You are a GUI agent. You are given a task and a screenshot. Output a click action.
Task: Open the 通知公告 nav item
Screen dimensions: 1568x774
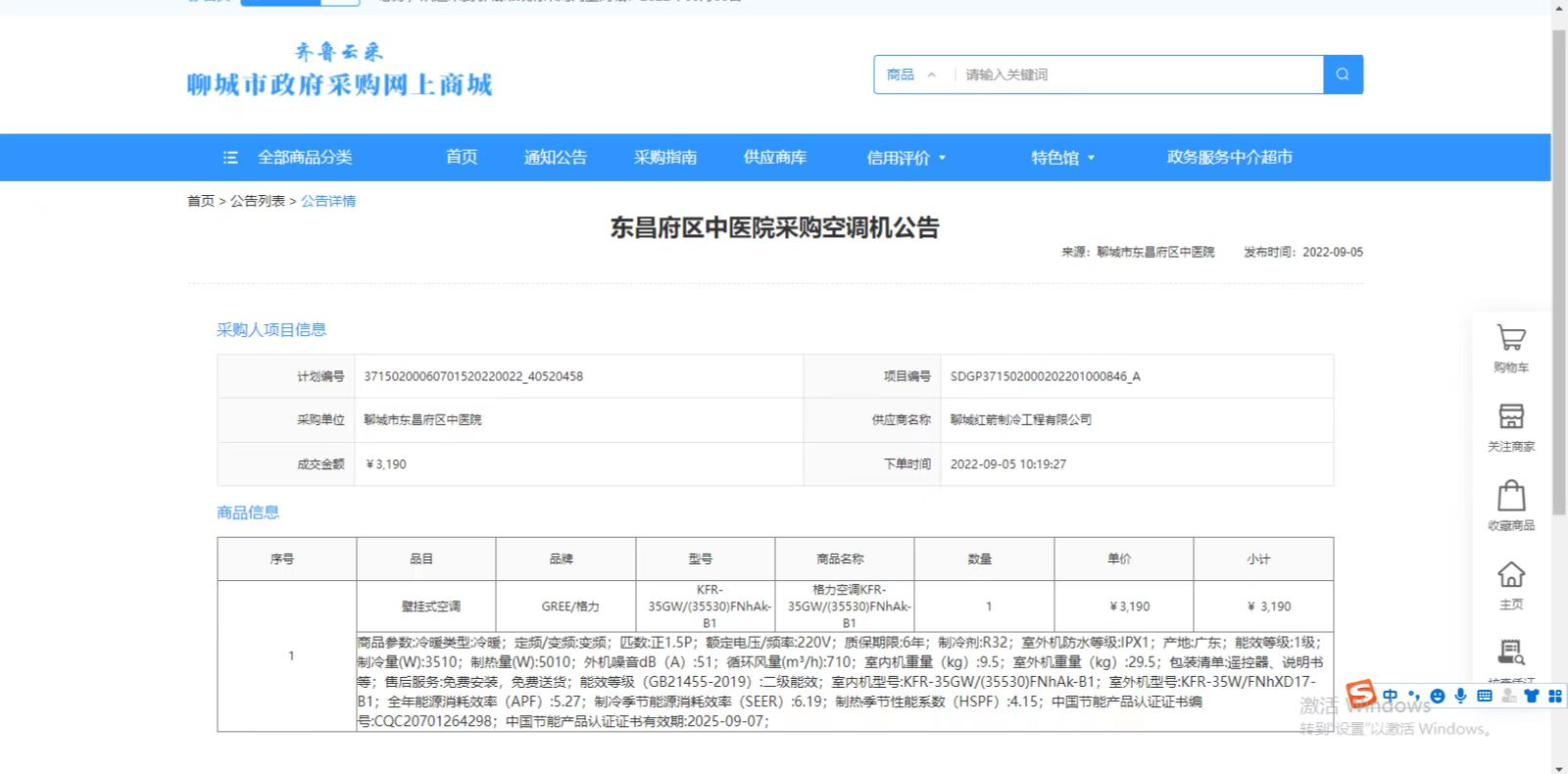tap(555, 157)
